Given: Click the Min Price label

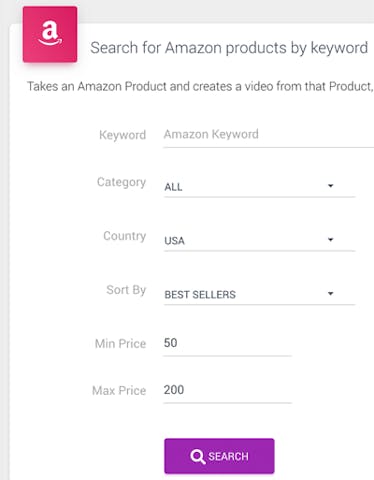Looking at the screenshot, I should point(121,344).
